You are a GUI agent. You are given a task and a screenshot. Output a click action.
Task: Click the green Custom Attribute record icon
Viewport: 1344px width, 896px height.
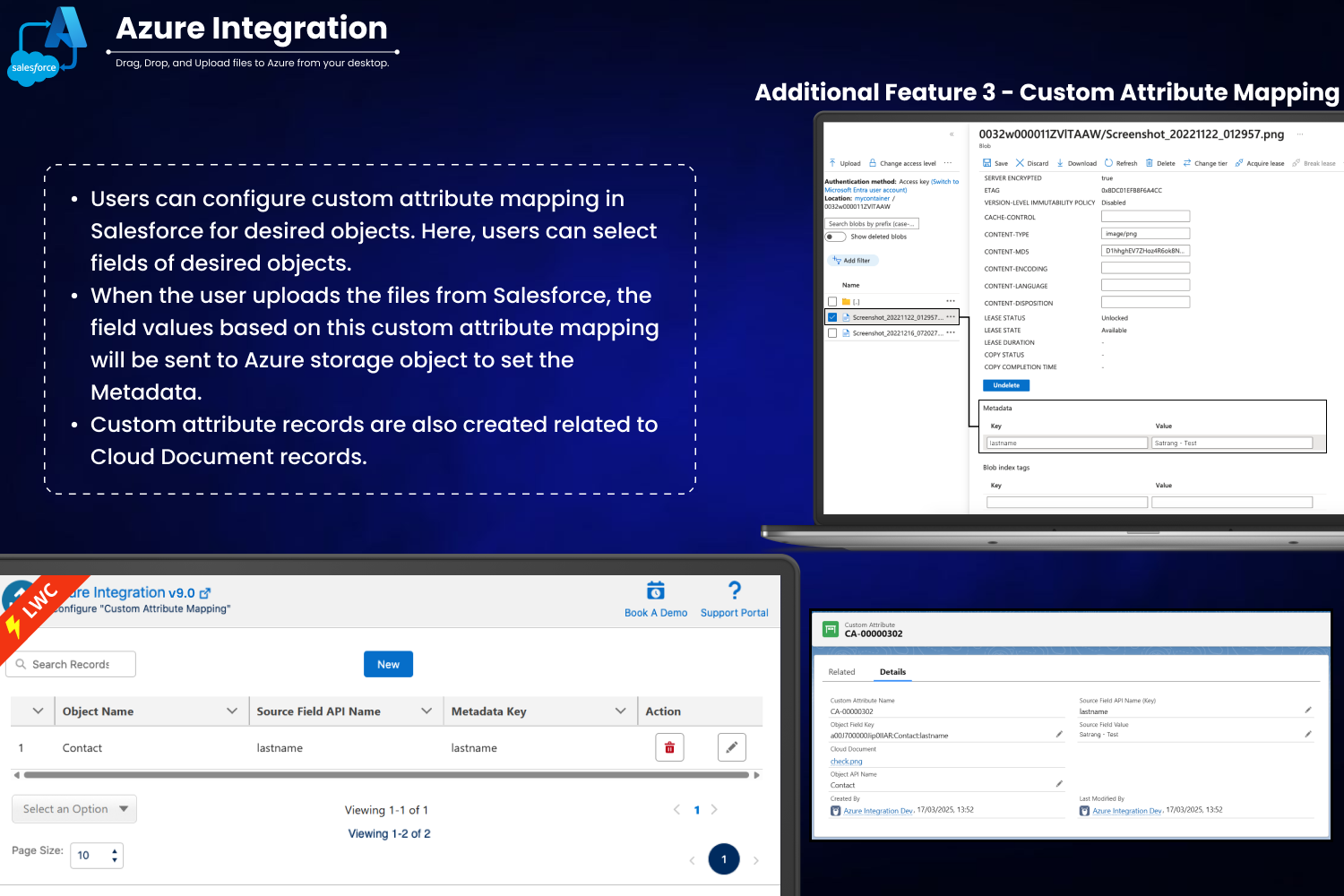tap(831, 629)
